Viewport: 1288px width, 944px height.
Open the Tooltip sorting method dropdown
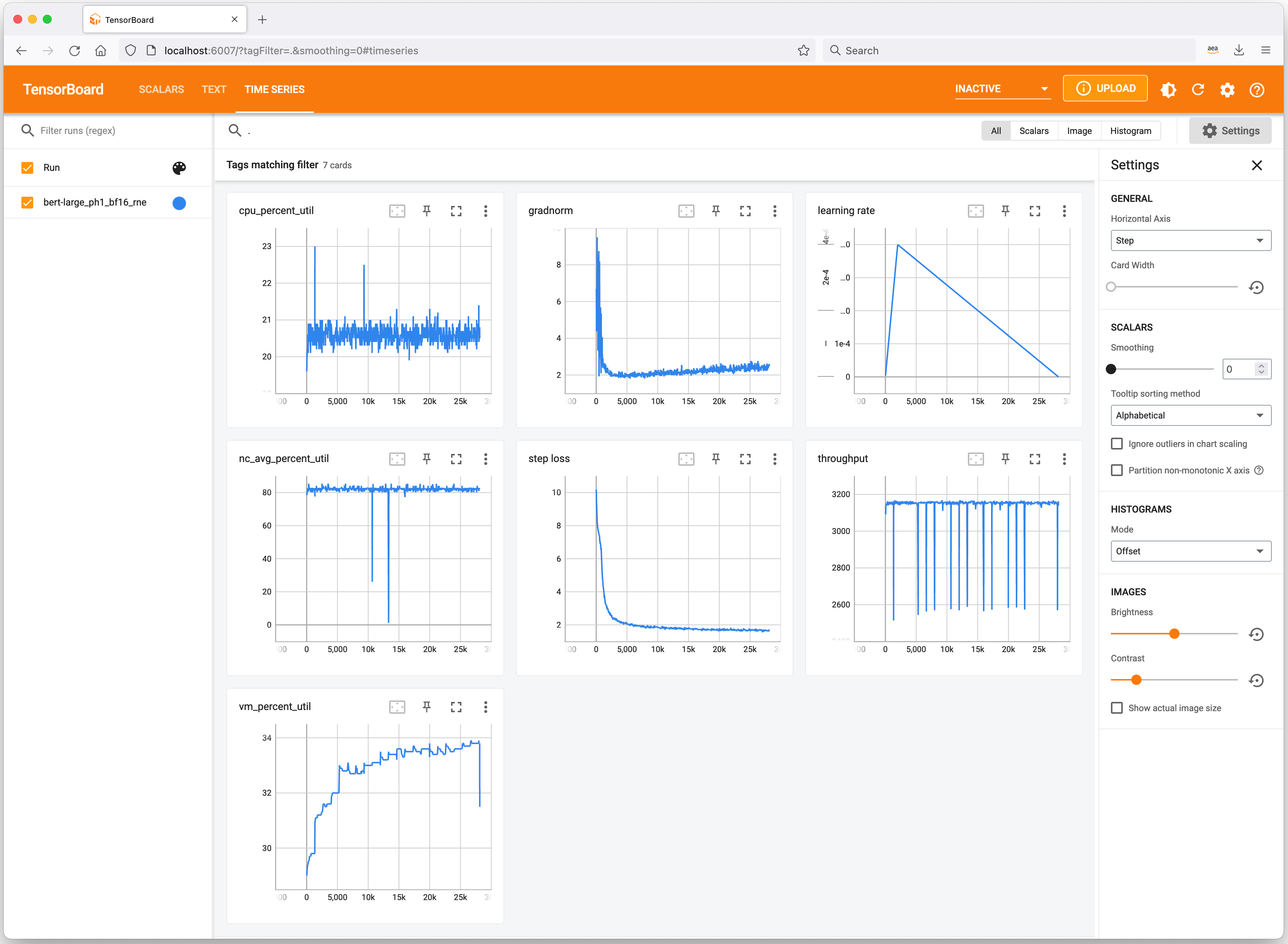pyautogui.click(x=1190, y=416)
